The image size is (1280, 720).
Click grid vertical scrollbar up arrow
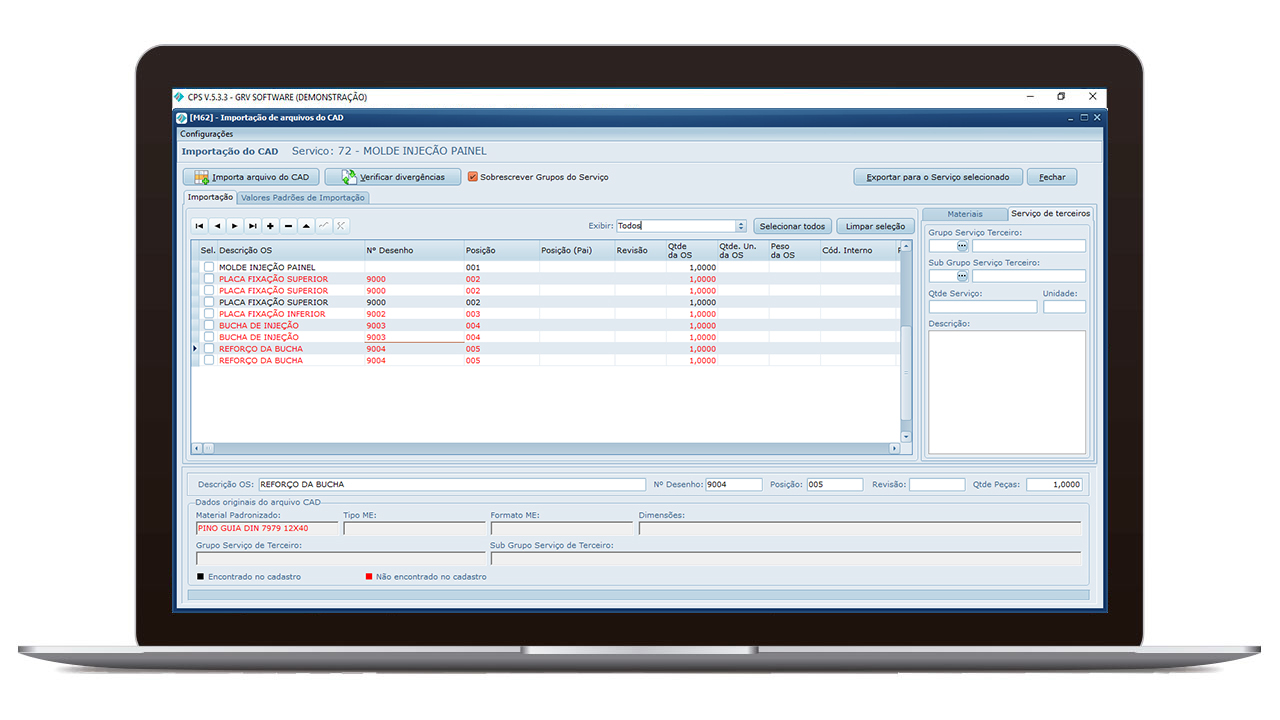[x=906, y=246]
